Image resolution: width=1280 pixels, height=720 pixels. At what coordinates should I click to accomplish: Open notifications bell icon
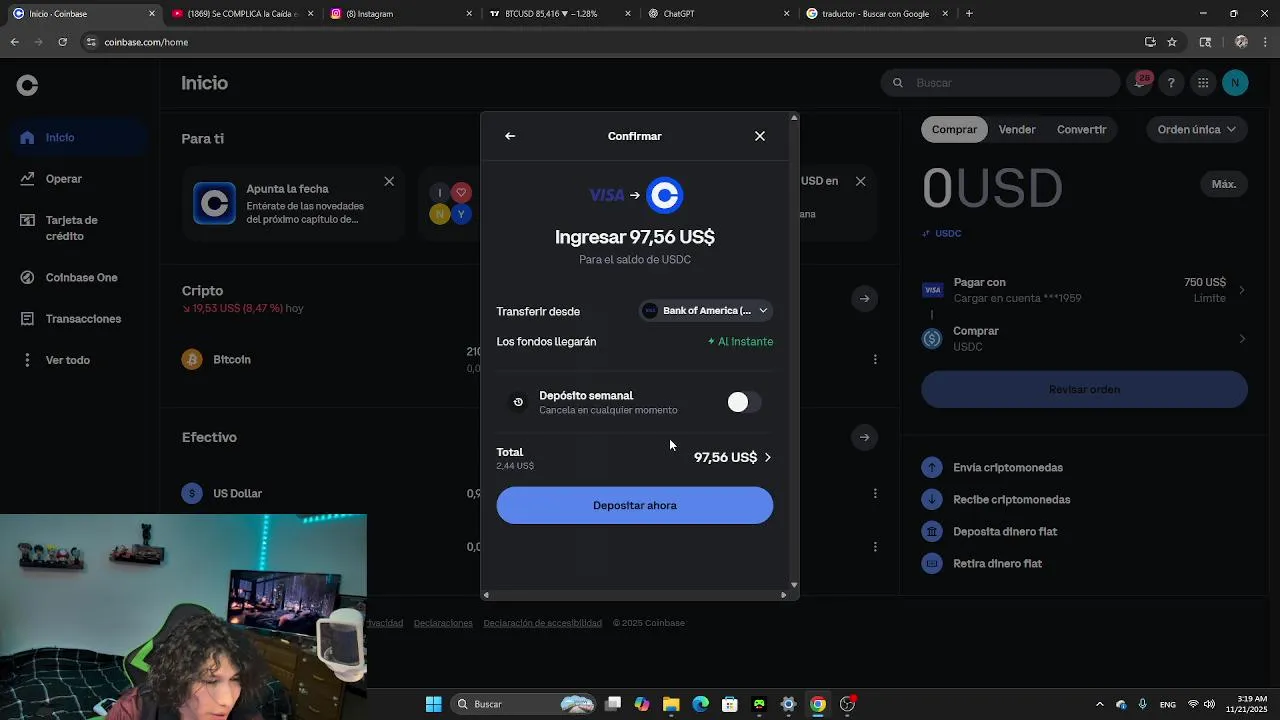1139,83
